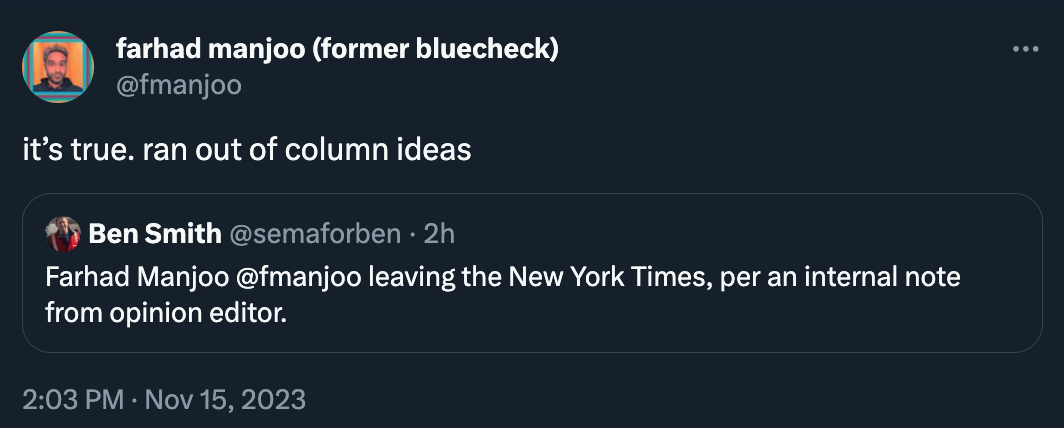Click Ben Smith's small profile avatar
This screenshot has height=428, width=1064.
point(63,235)
